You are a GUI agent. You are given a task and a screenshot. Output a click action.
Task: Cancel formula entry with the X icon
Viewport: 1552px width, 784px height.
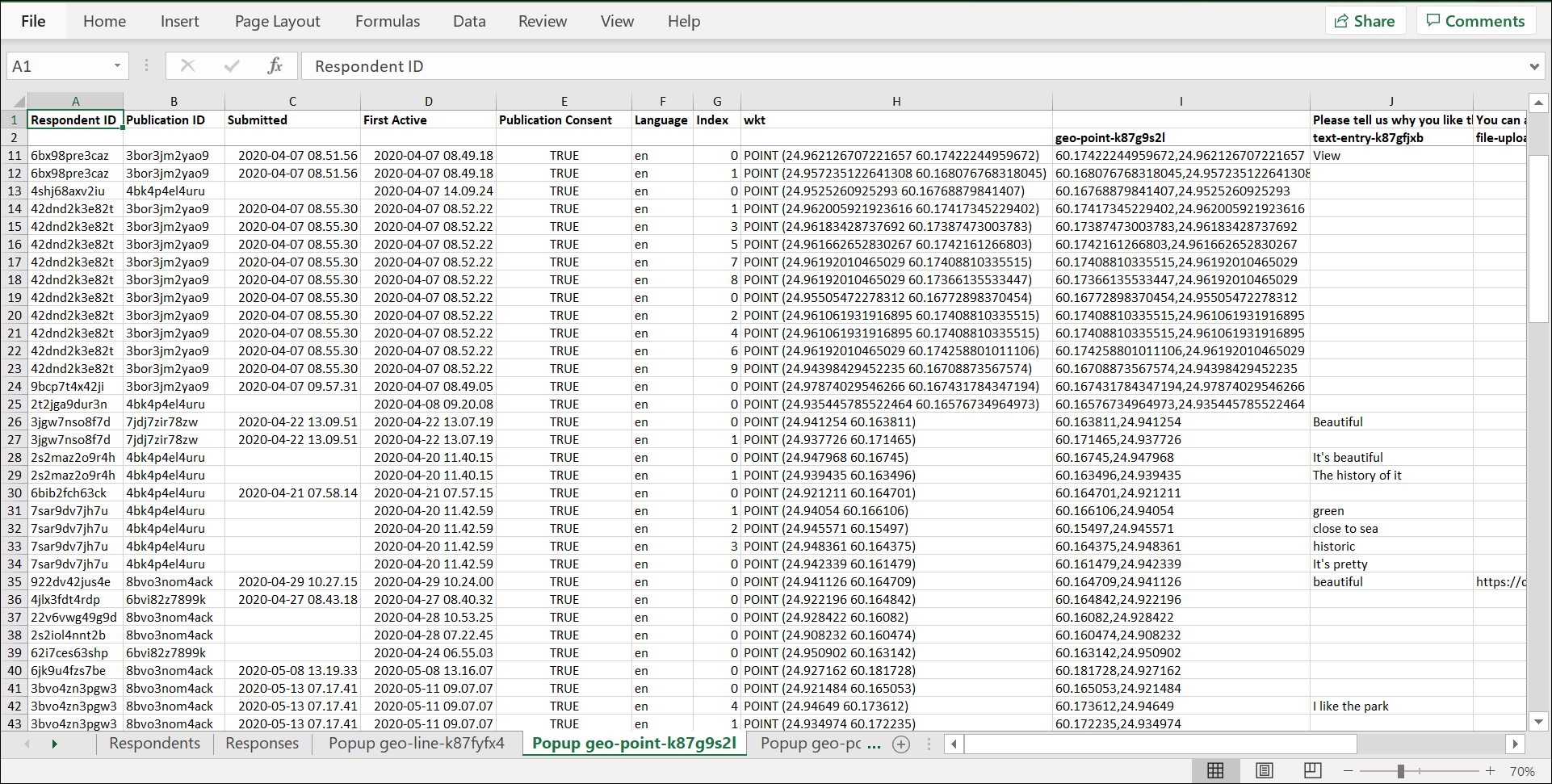tap(187, 66)
